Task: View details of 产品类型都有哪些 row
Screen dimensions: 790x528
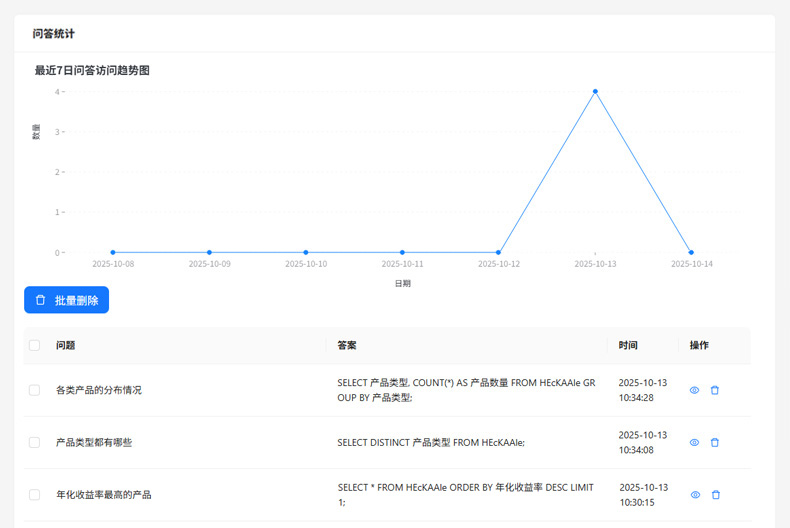Action: pos(695,442)
